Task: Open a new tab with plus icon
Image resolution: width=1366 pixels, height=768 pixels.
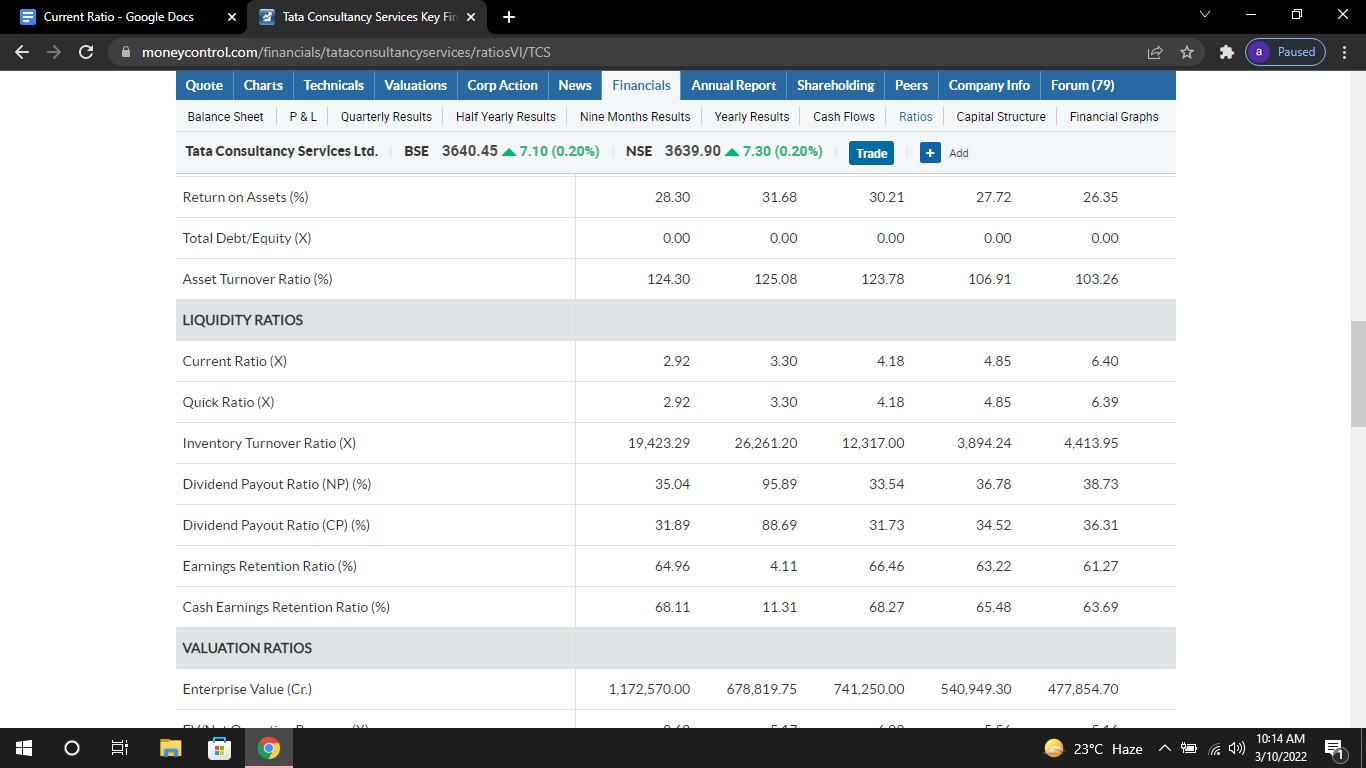Action: (x=508, y=17)
